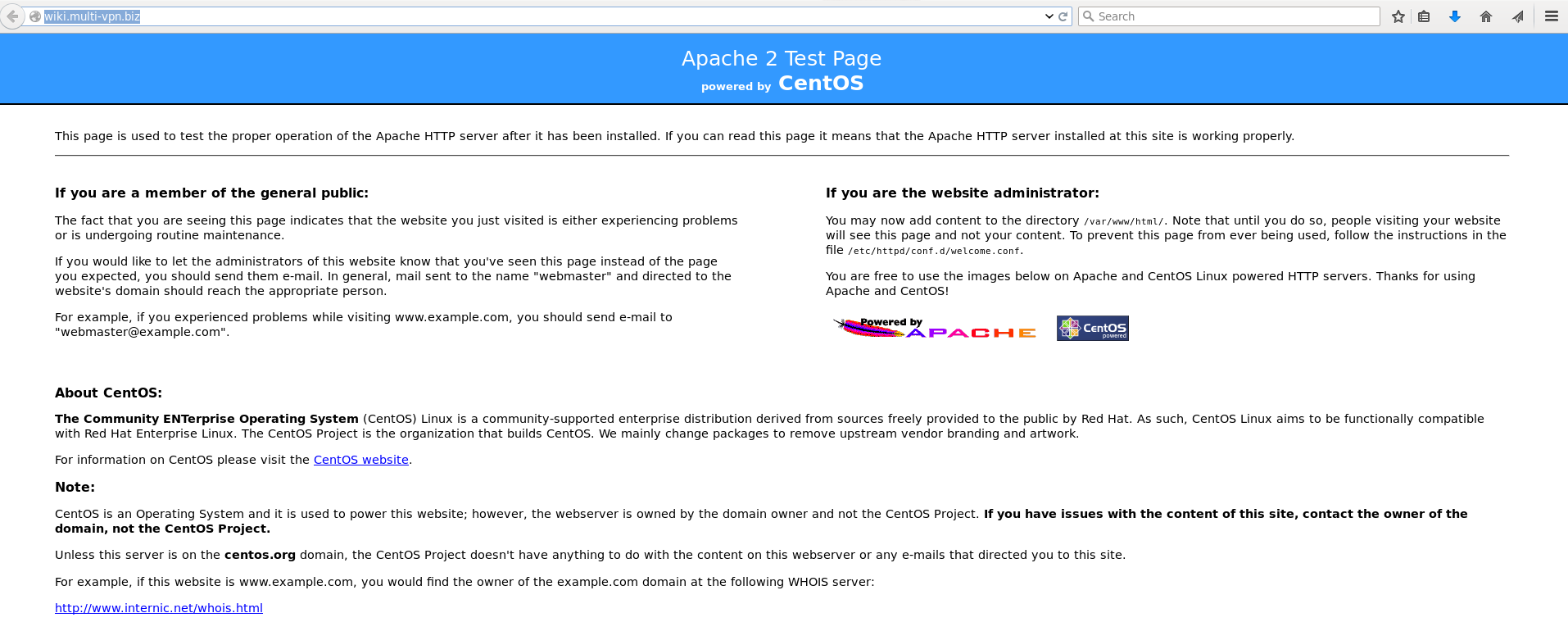Click the wiki.multi-vpn.biz address field
The height and width of the screenshot is (622, 1568).
(492, 16)
